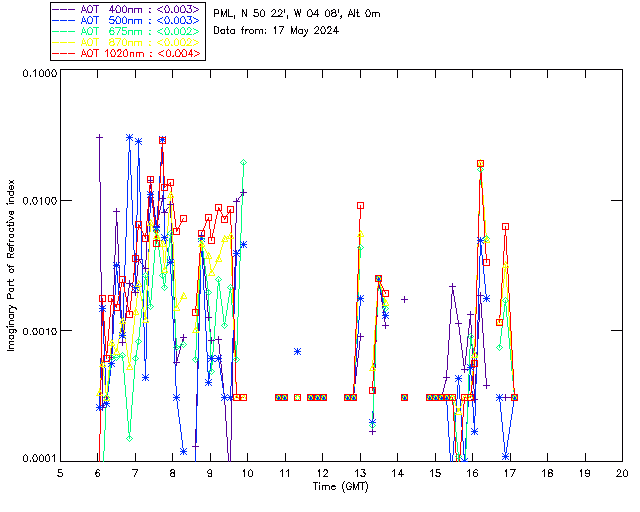Click the green diamond low point near time 6.9

(129, 439)
